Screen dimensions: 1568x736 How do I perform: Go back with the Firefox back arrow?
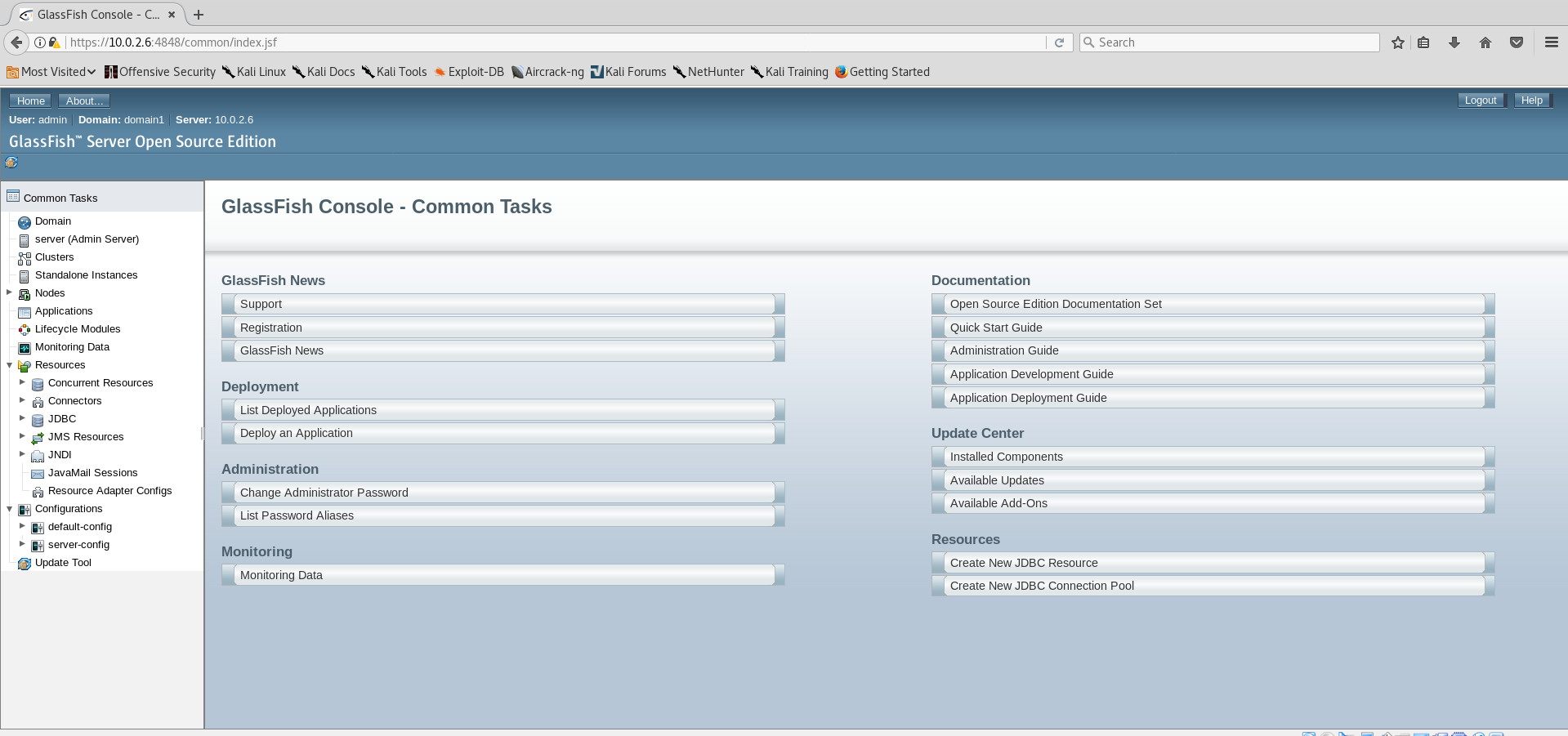pyautogui.click(x=16, y=42)
